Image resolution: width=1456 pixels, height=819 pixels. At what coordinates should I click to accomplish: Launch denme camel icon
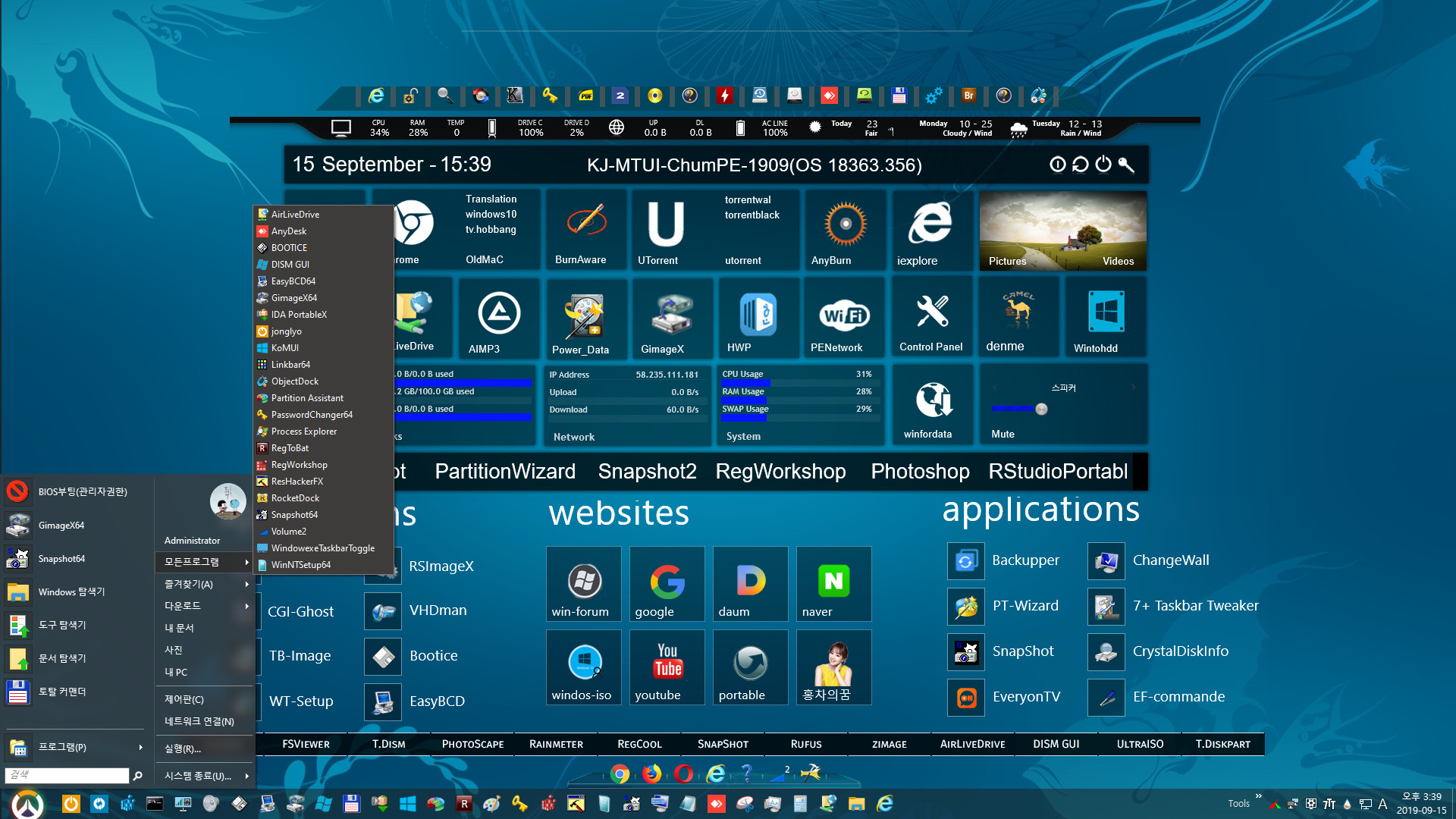click(1018, 309)
